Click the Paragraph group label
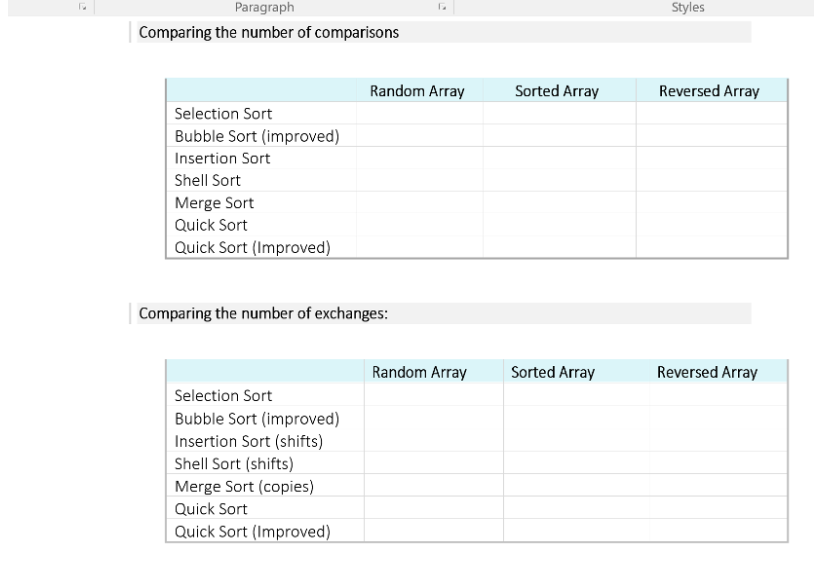Image resolution: width=814 pixels, height=579 pixels. [264, 7]
